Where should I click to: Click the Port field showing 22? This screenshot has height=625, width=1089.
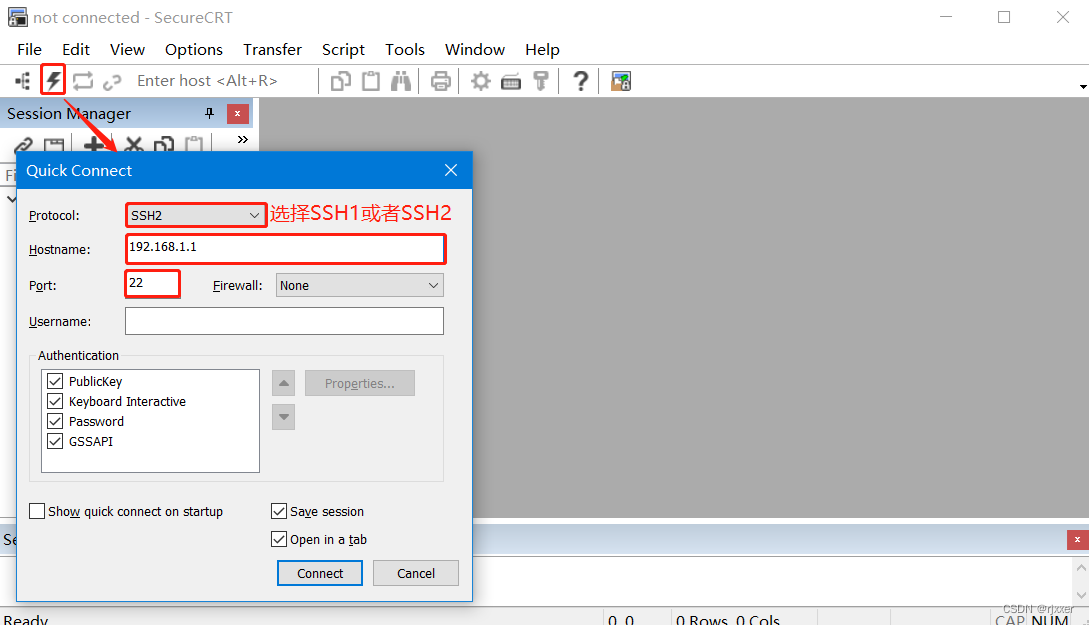(153, 284)
